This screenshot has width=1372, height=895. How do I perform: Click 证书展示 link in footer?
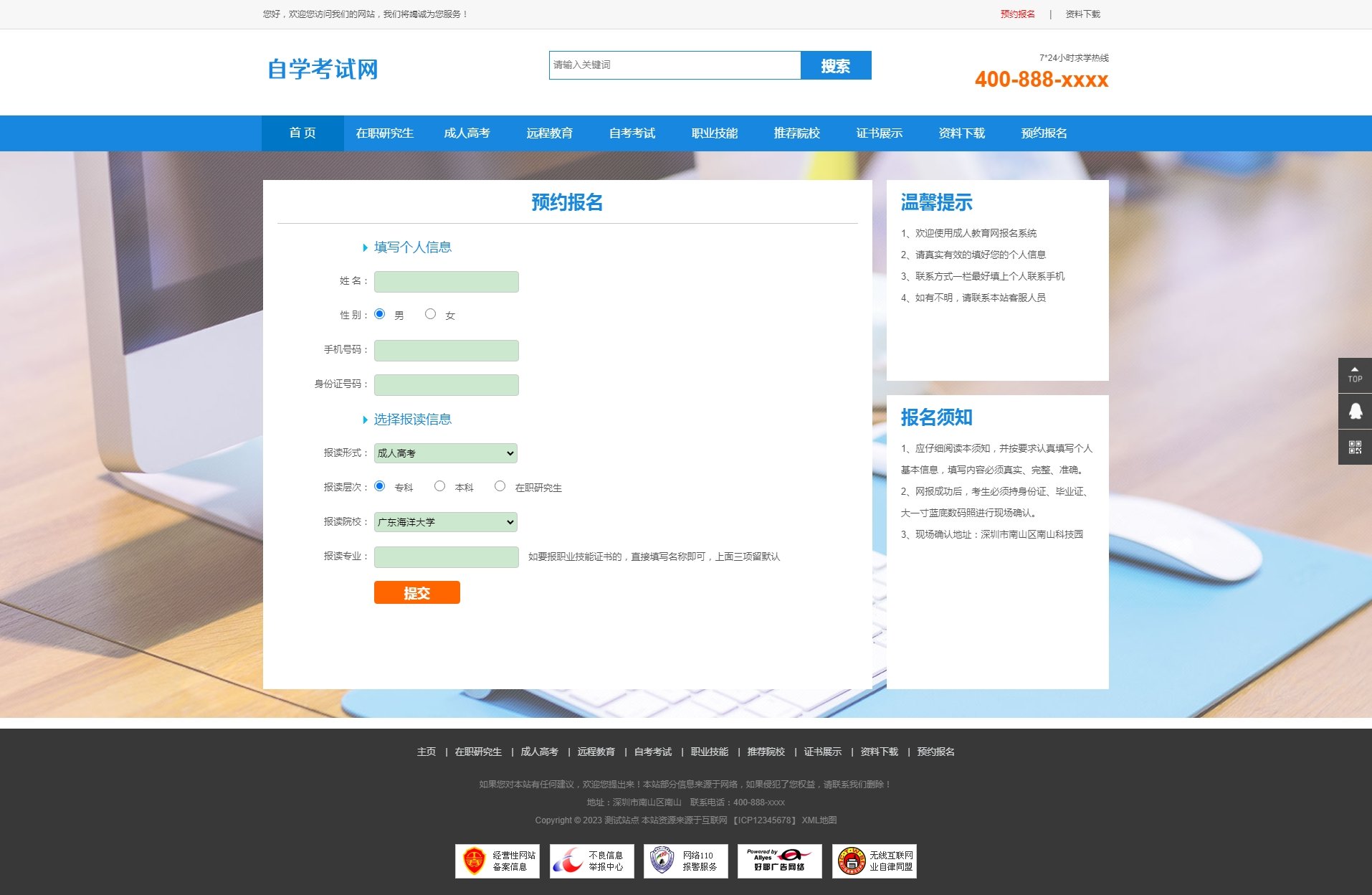(822, 752)
